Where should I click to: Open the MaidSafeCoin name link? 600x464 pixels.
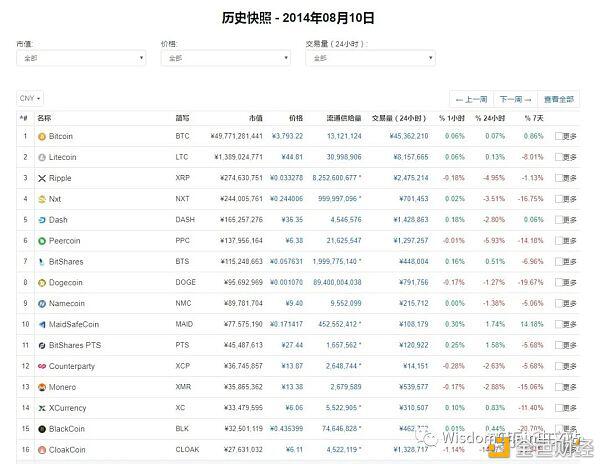pos(74,324)
